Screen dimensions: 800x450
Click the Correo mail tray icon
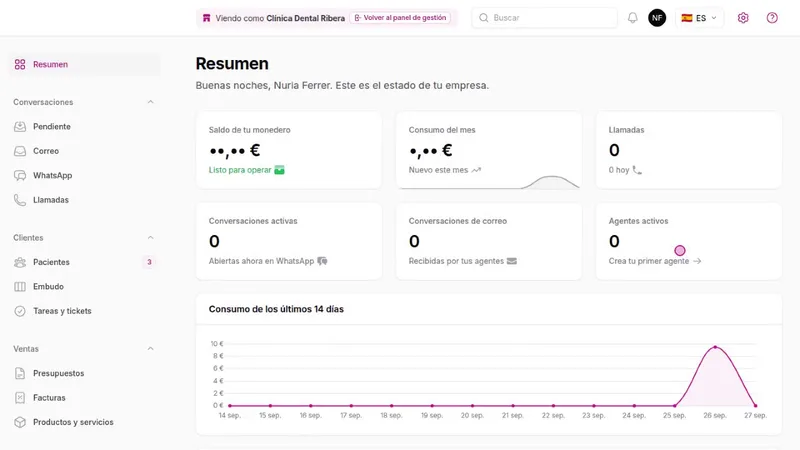pyautogui.click(x=20, y=151)
